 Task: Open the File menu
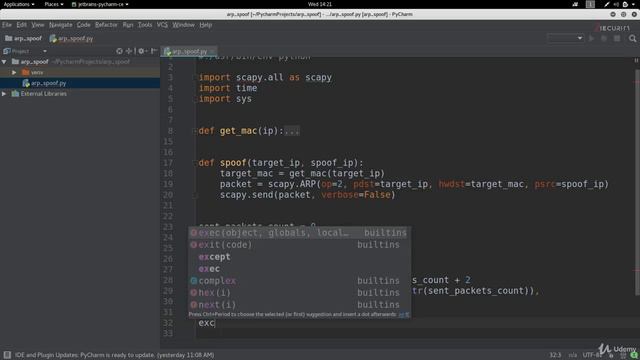pyautogui.click(x=7, y=25)
